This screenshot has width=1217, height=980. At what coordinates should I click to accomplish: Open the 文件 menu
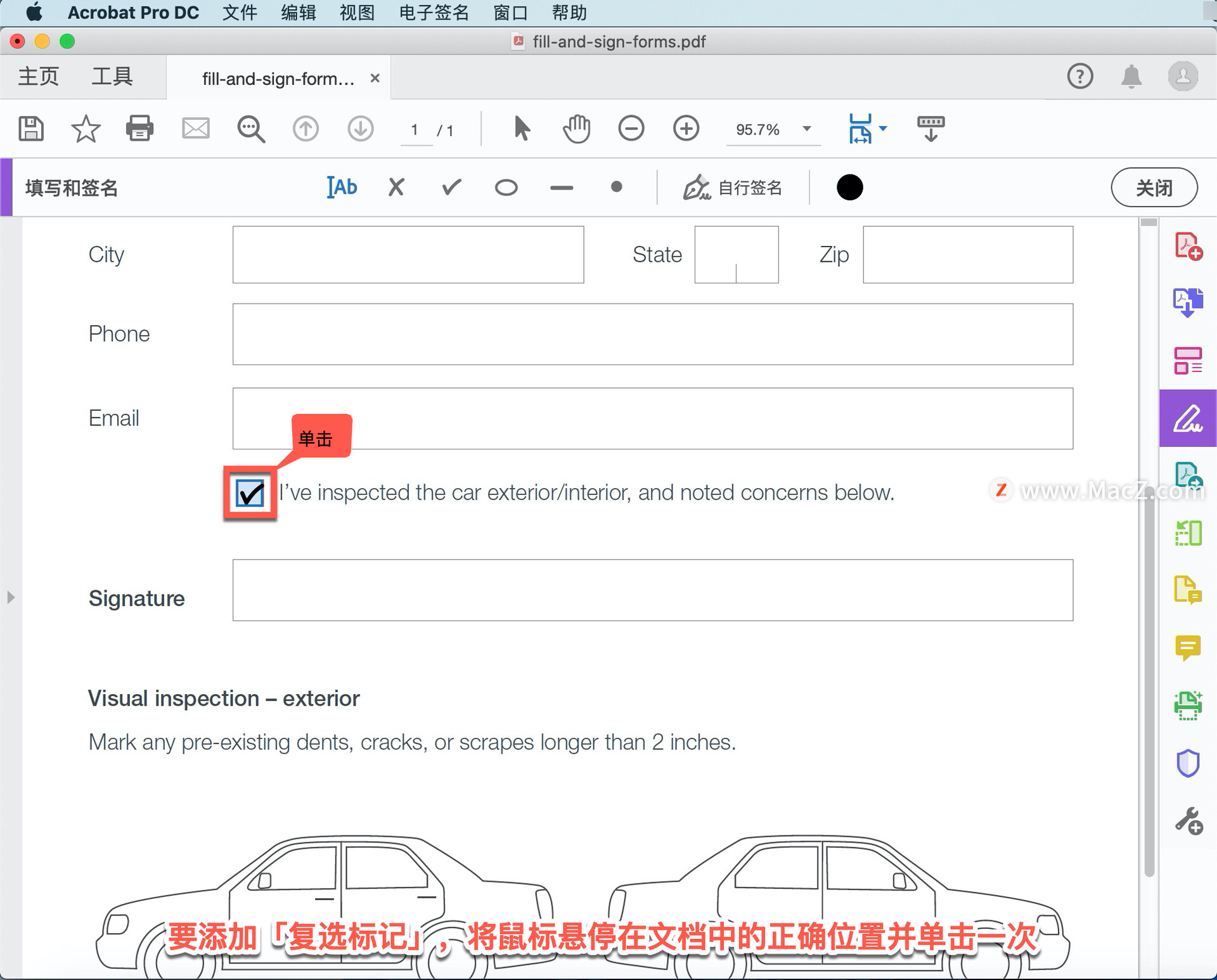pyautogui.click(x=240, y=13)
